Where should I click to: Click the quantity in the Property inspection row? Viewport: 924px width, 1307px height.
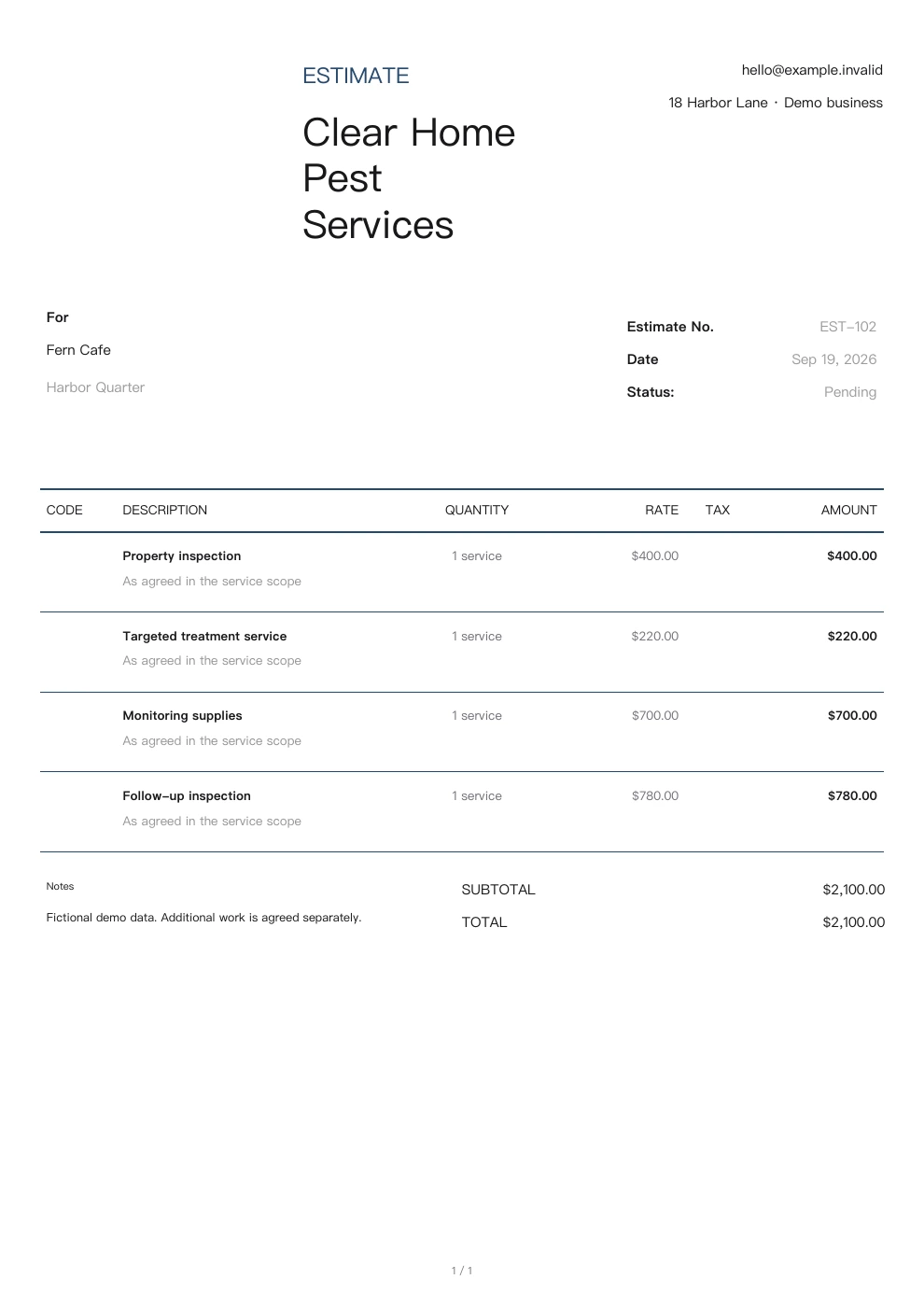pos(477,555)
